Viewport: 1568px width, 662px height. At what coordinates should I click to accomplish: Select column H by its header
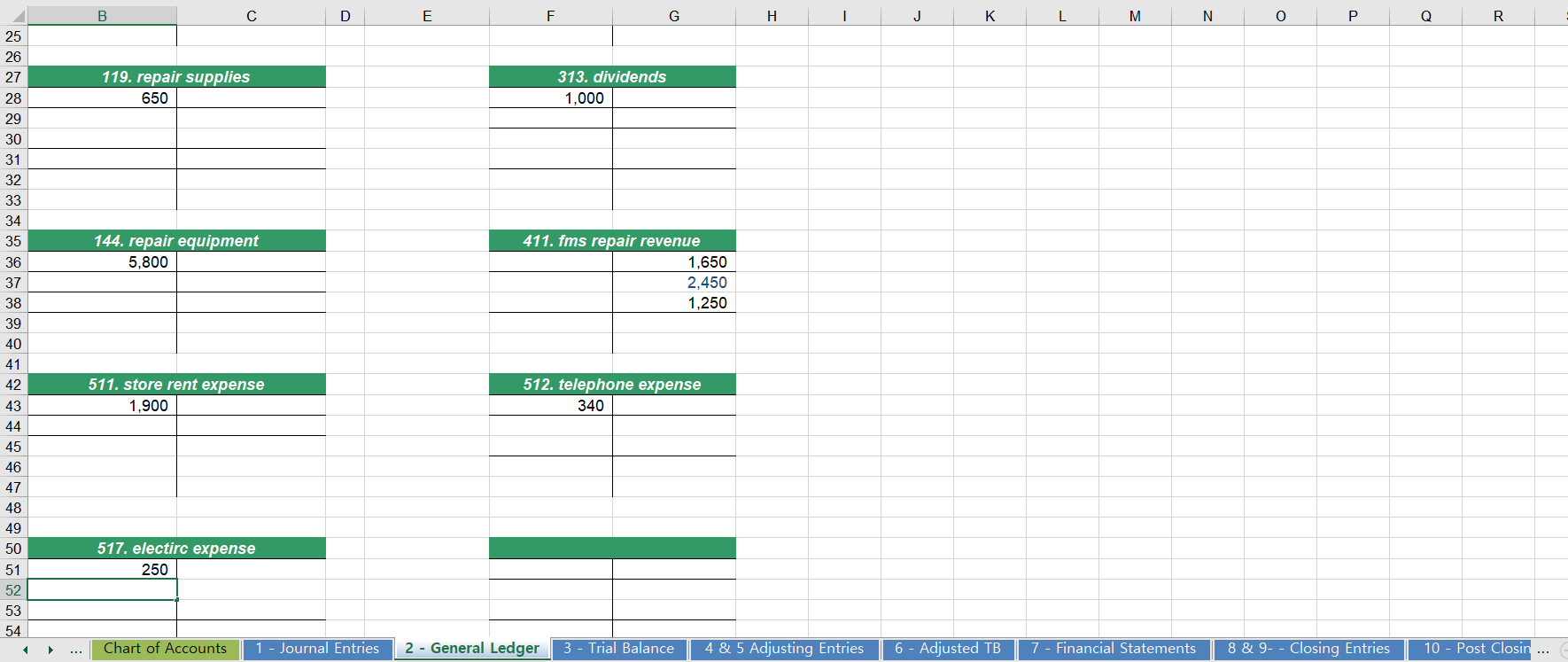tap(772, 16)
